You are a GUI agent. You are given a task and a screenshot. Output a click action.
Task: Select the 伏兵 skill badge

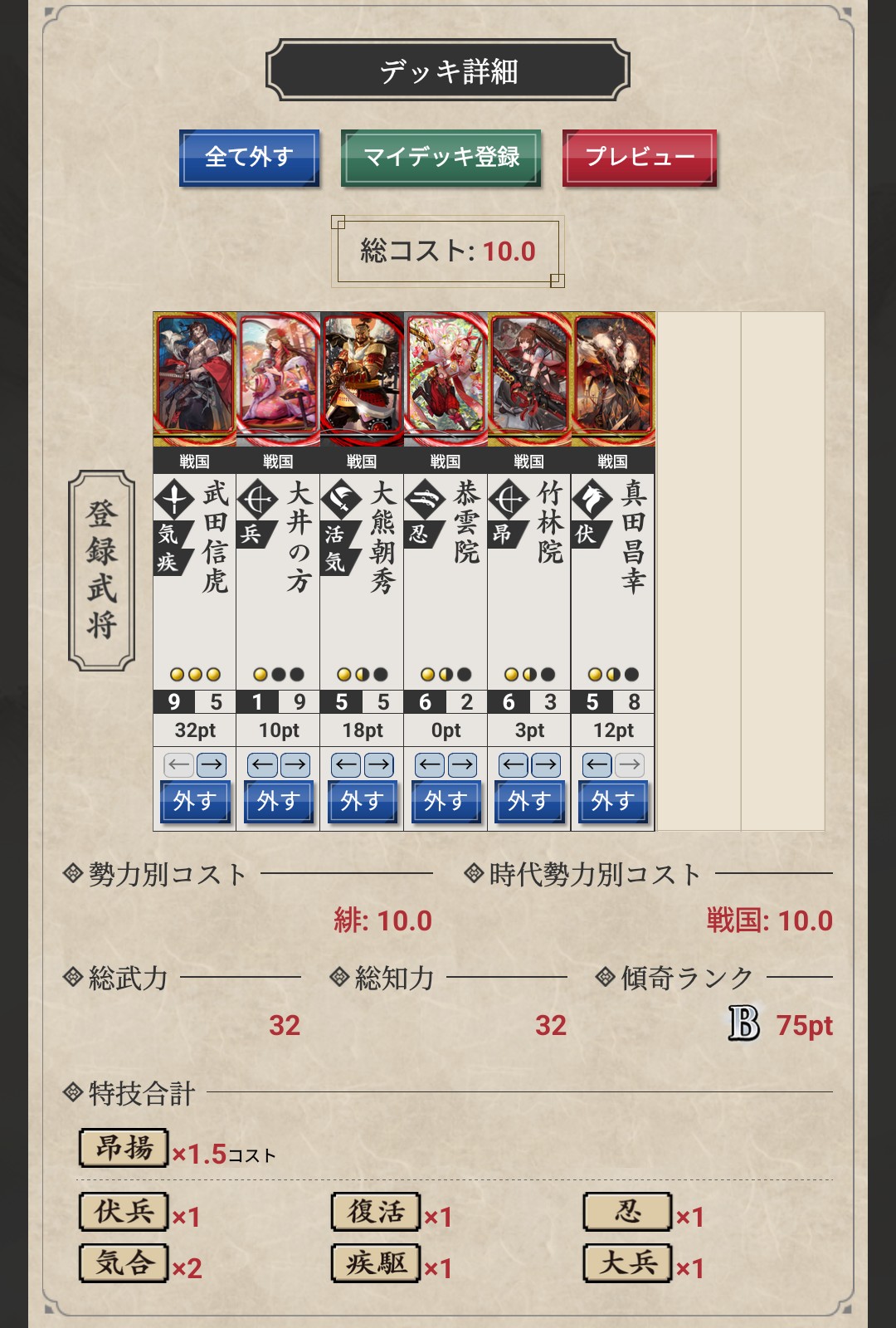(124, 1212)
